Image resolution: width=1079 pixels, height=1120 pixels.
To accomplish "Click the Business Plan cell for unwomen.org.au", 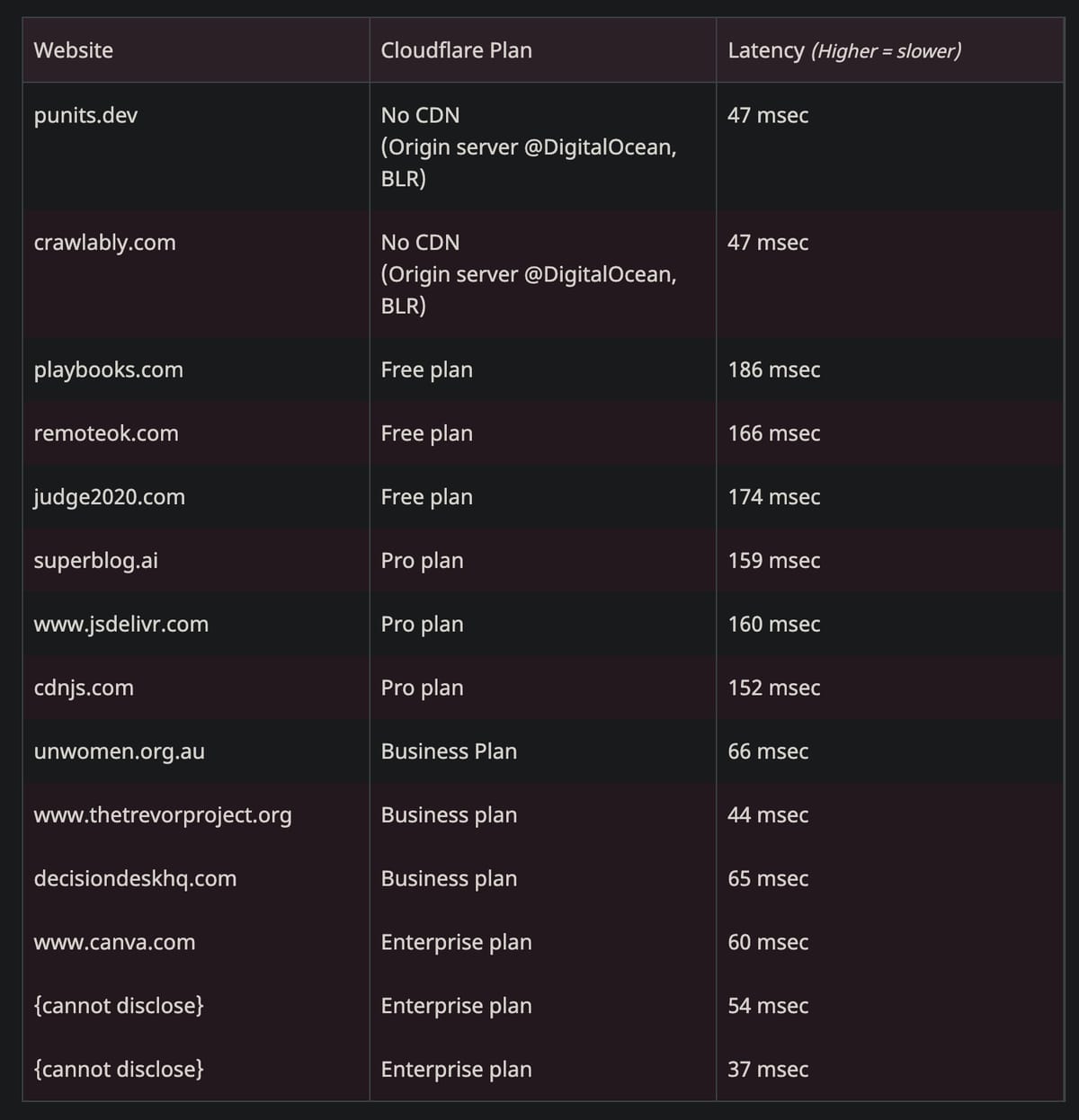I will pyautogui.click(x=449, y=751).
